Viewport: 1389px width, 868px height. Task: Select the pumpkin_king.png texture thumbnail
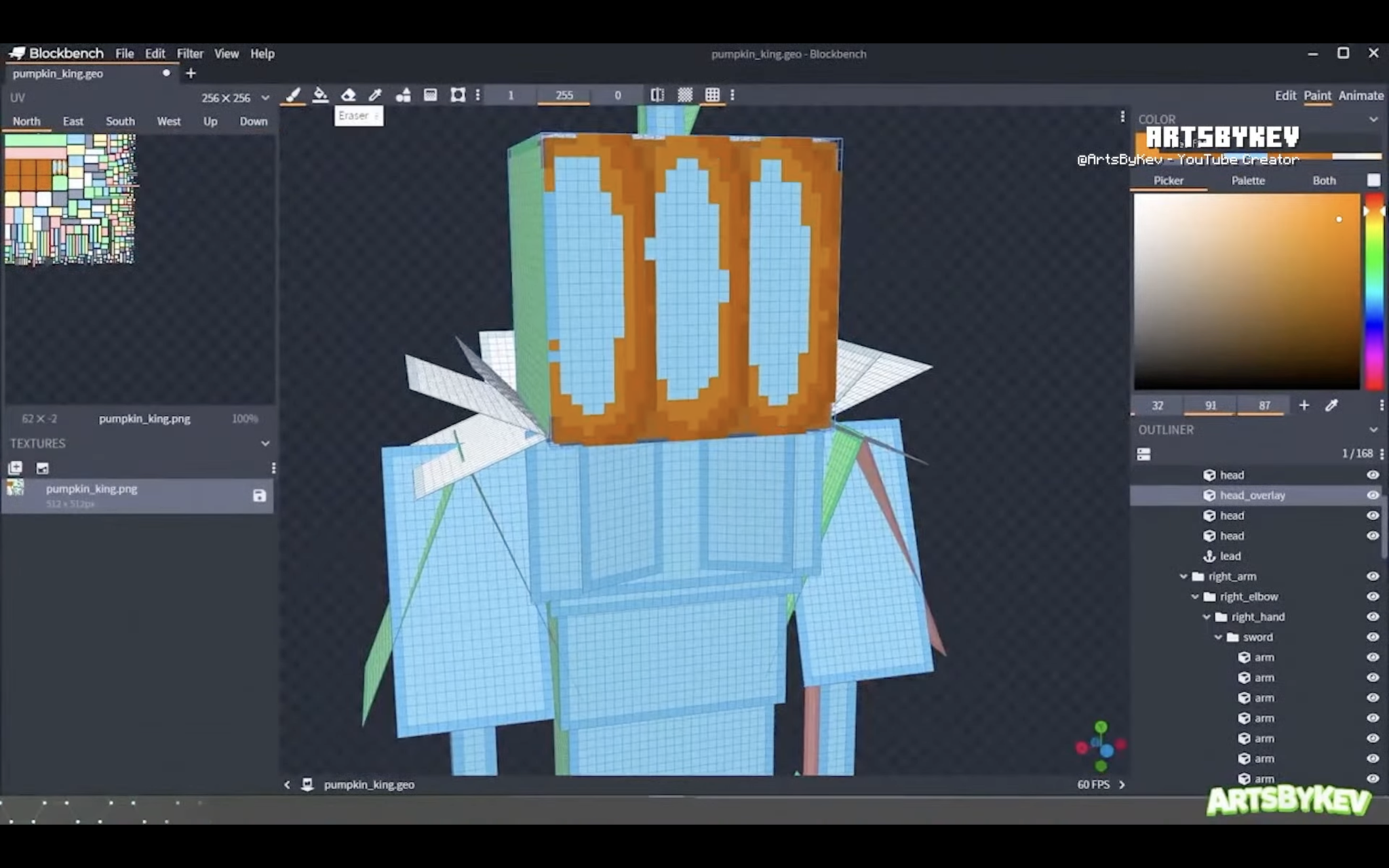coord(14,488)
